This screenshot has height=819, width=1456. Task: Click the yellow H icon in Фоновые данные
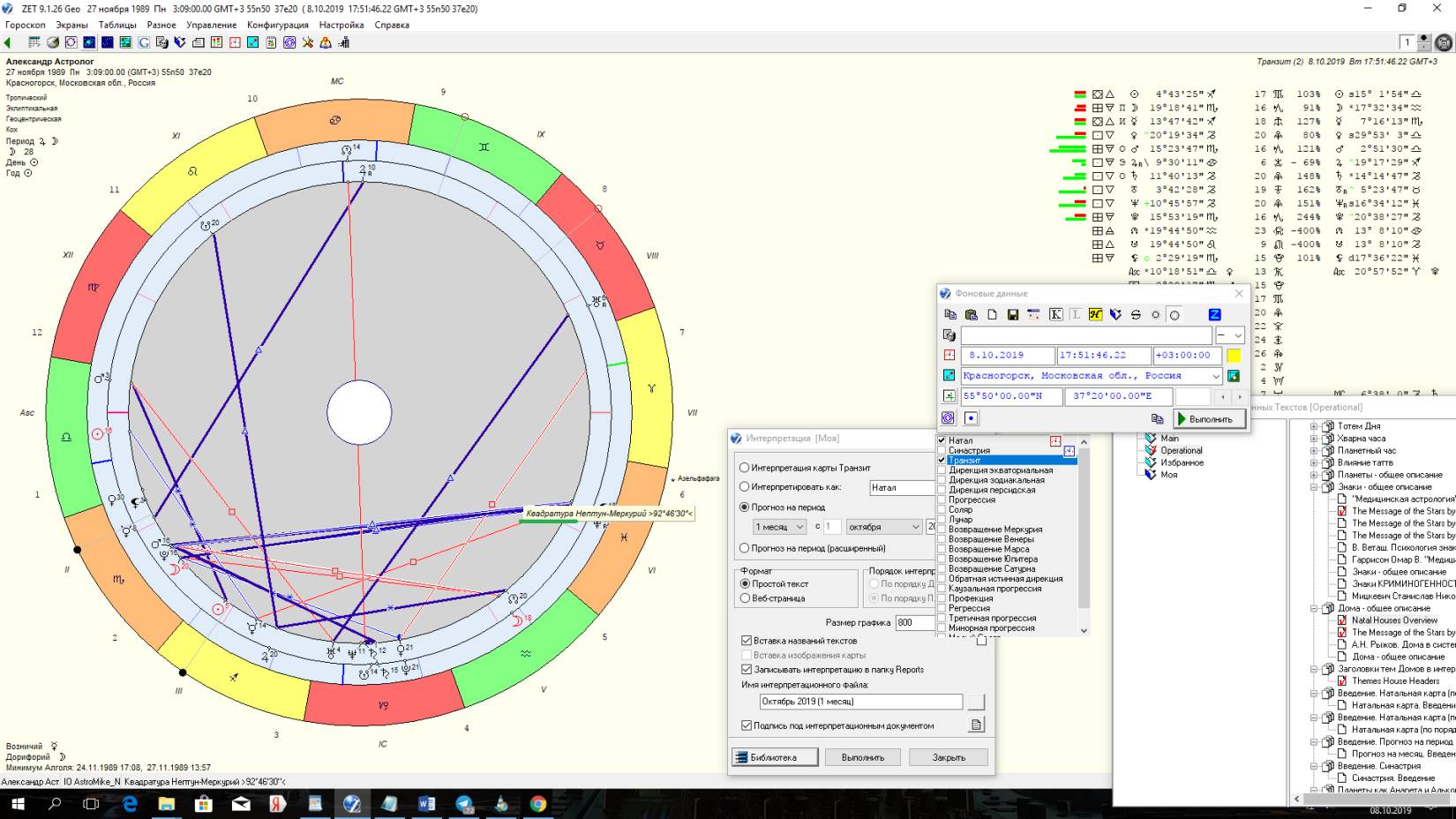(1095, 315)
